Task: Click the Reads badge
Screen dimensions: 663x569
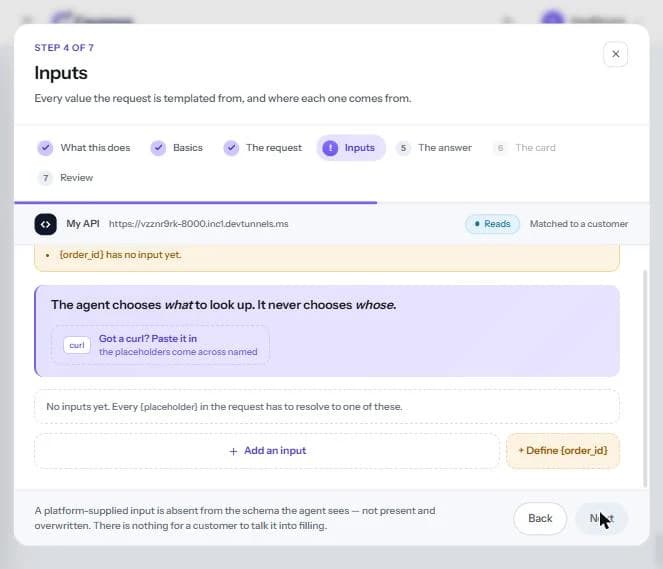Action: [492, 224]
